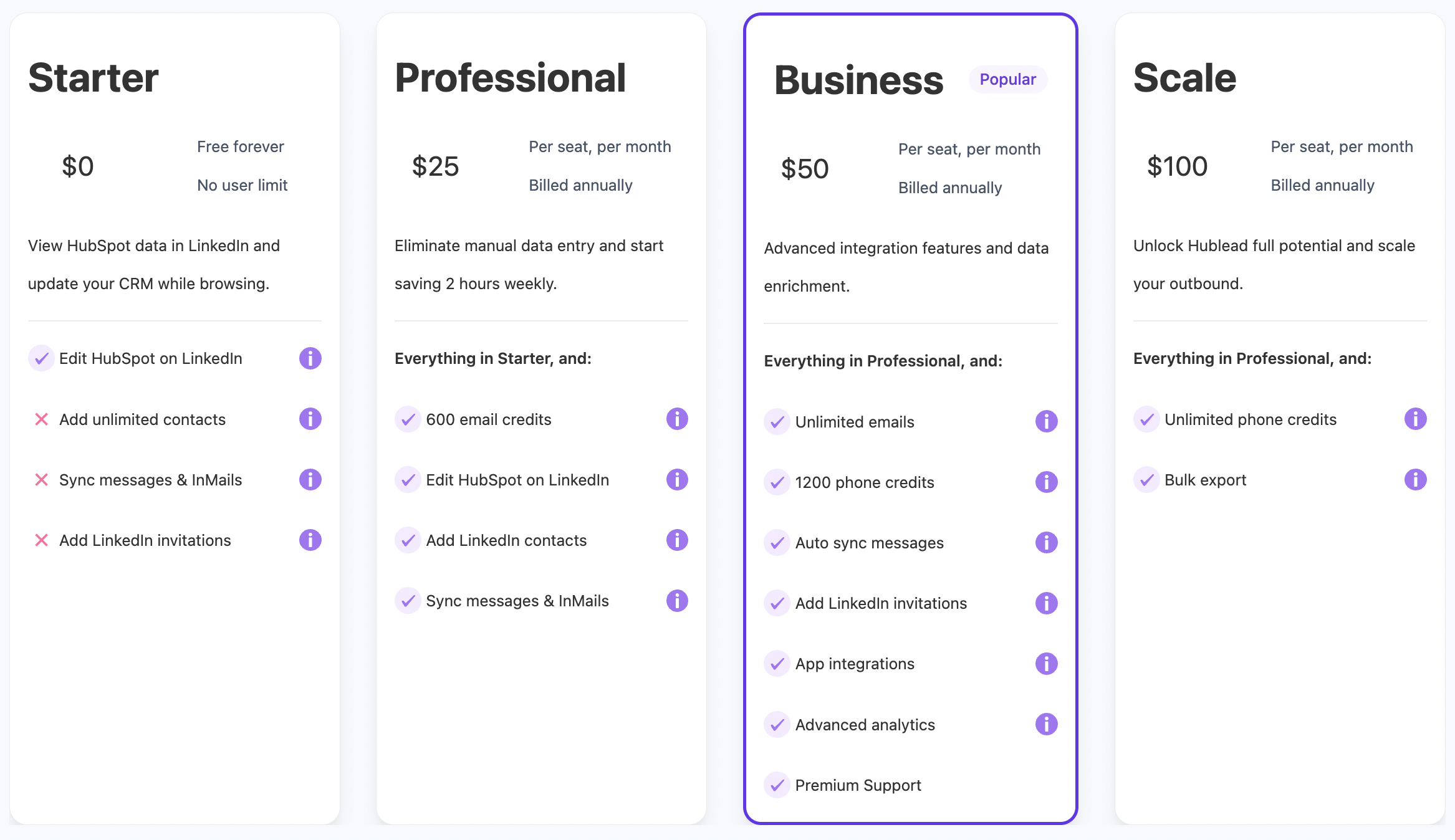The width and height of the screenshot is (1455, 840).
Task: Open info icon for Add unlimited contacts
Action: [310, 419]
